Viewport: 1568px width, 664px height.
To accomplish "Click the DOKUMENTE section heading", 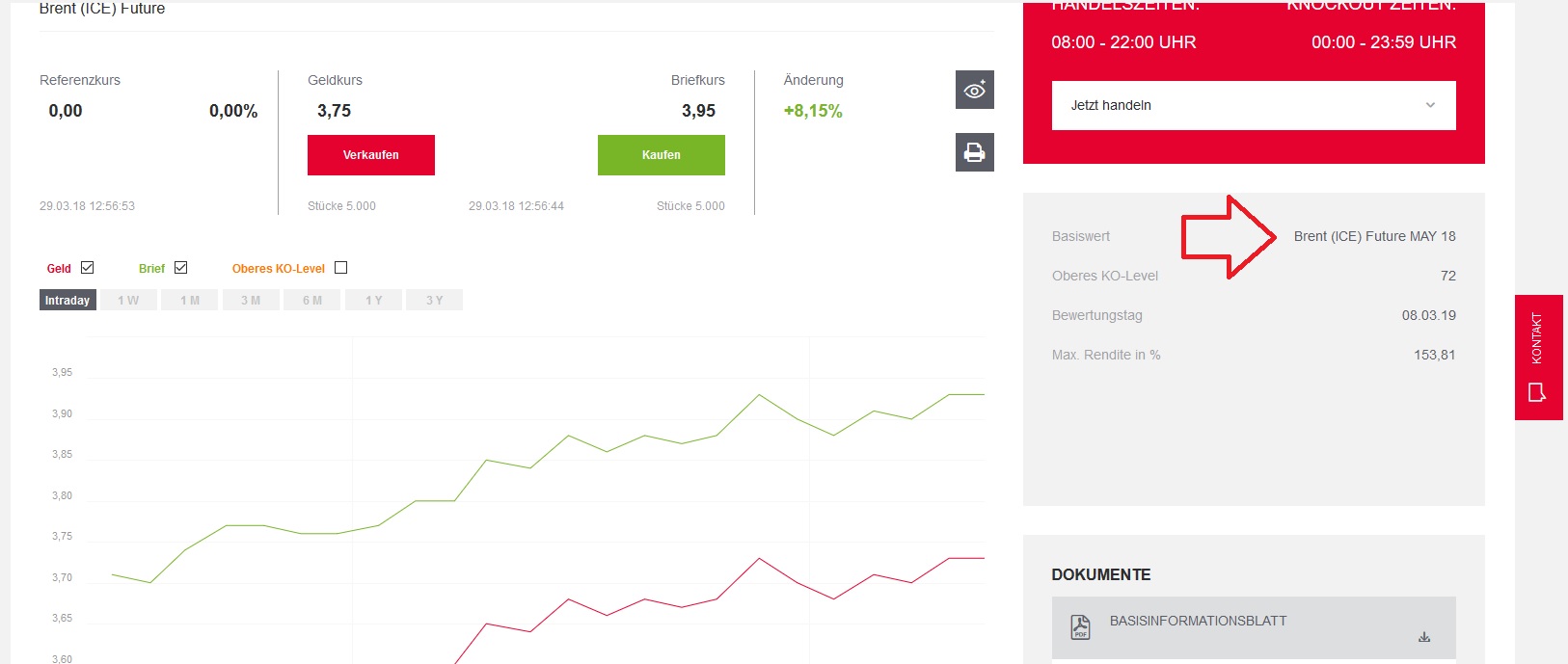I will coord(1101,574).
